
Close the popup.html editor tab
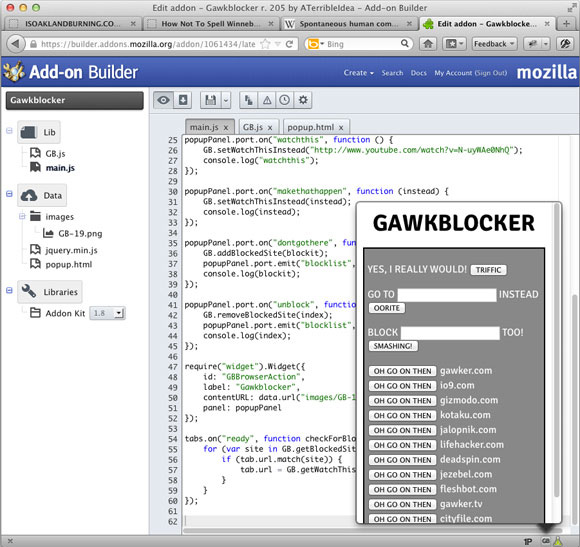tap(341, 128)
